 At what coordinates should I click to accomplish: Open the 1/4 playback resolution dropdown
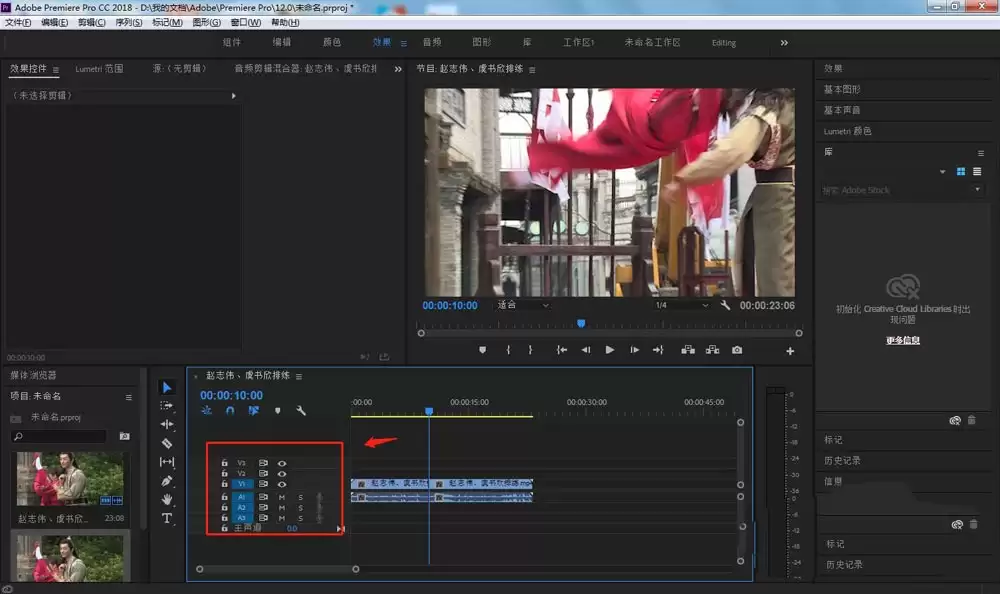(x=681, y=305)
